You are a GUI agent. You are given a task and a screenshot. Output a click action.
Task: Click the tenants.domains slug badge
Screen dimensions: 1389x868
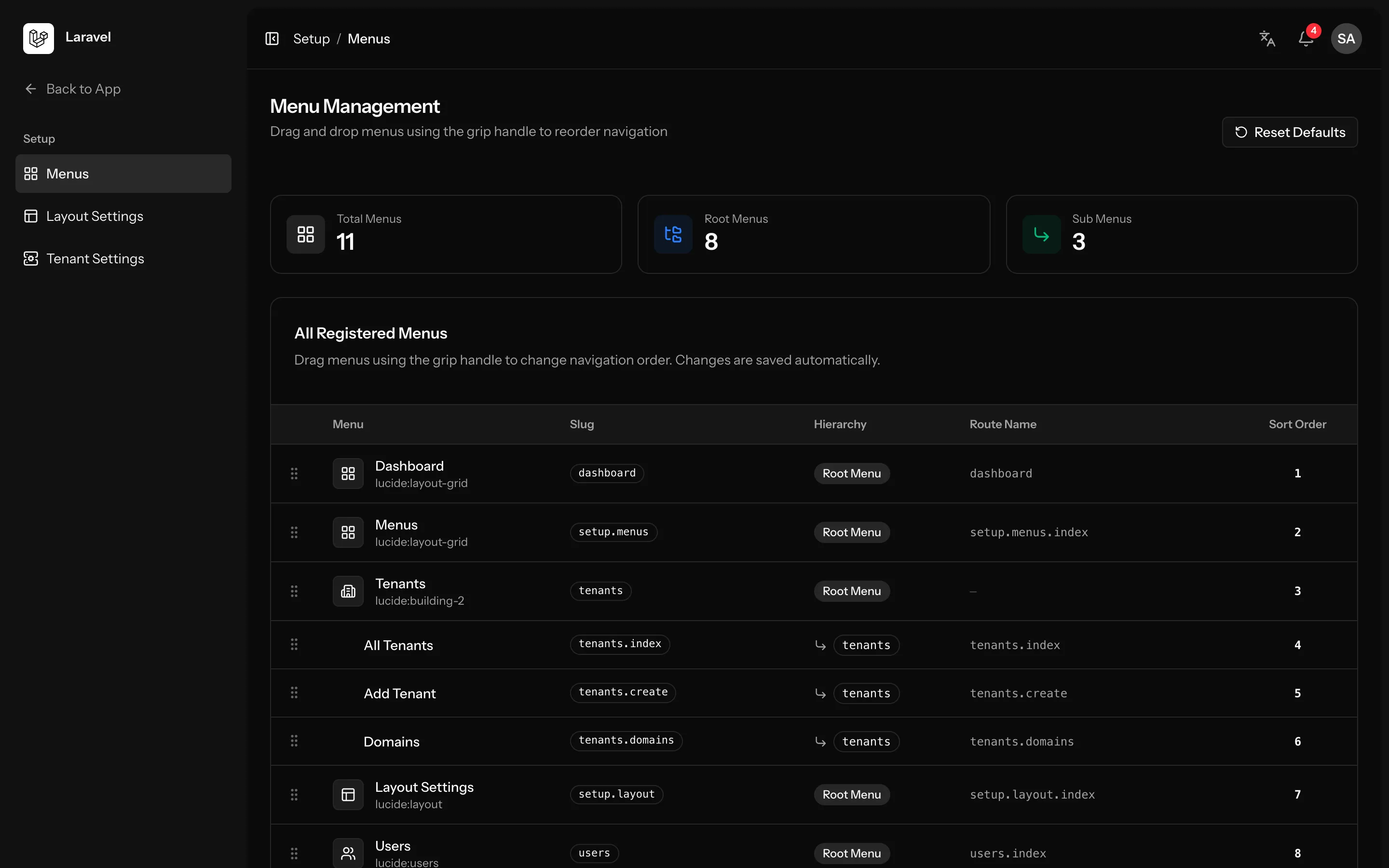click(626, 741)
